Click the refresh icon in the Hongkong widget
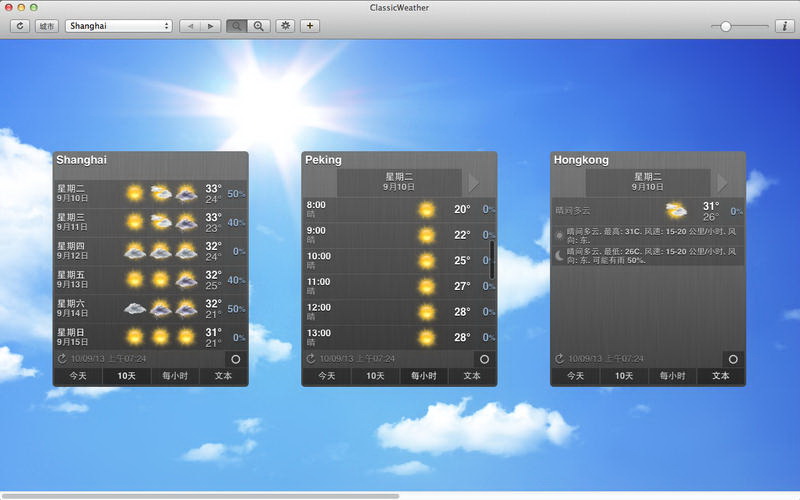800x500 pixels. 560,358
